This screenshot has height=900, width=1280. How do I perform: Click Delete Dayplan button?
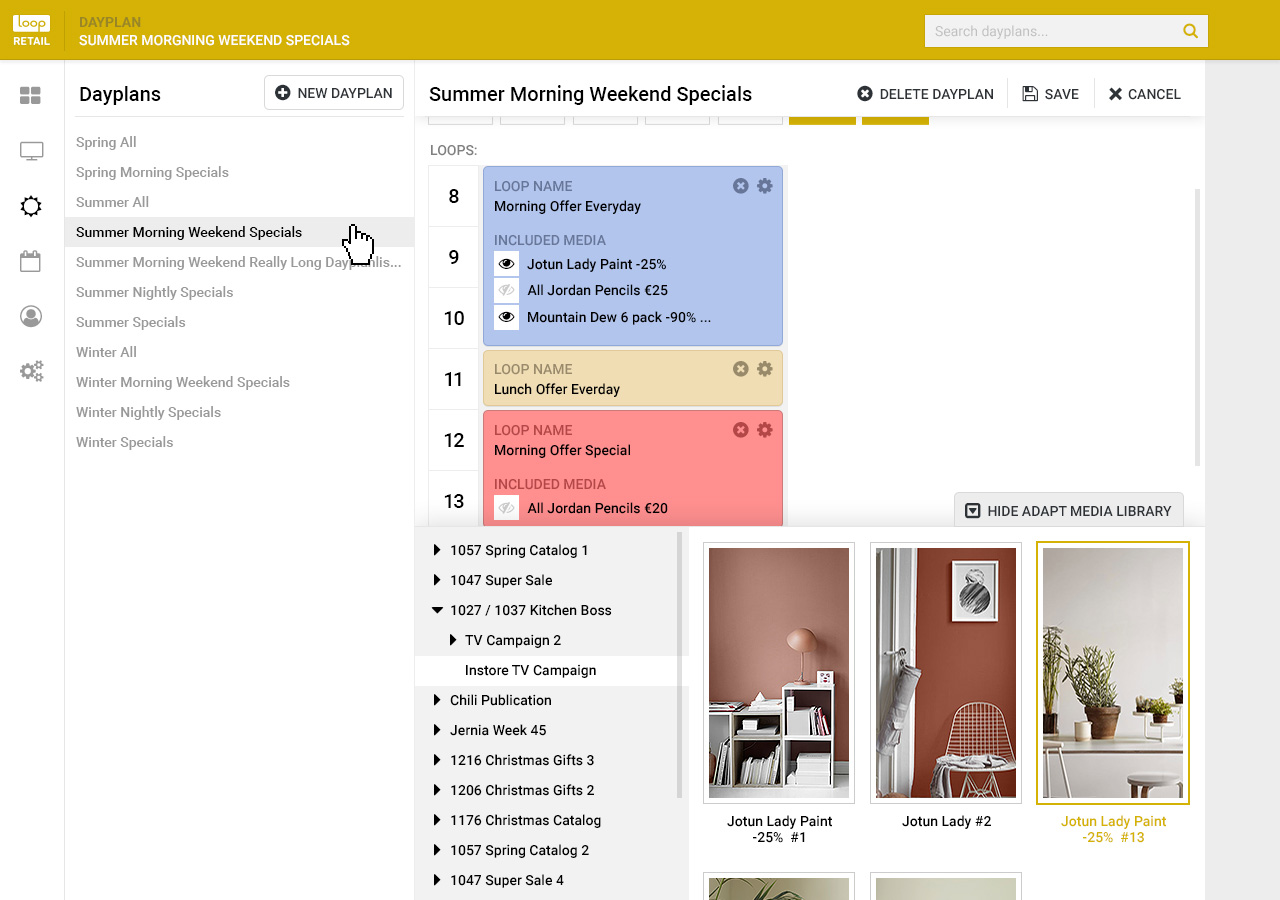tap(925, 94)
